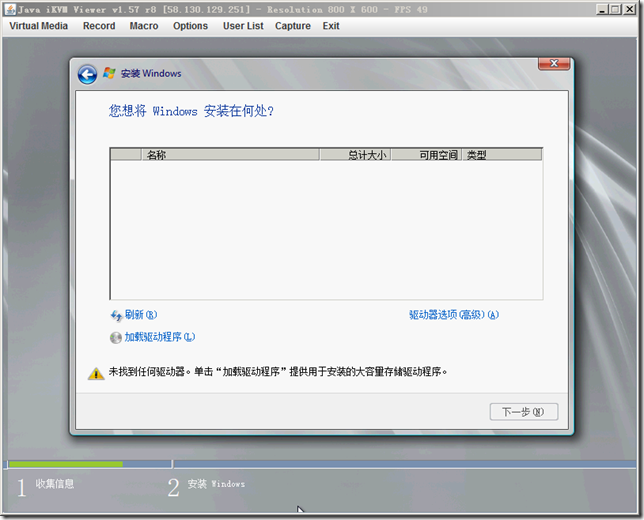
Task: Click the refresh arrows icon
Action: 116,315
